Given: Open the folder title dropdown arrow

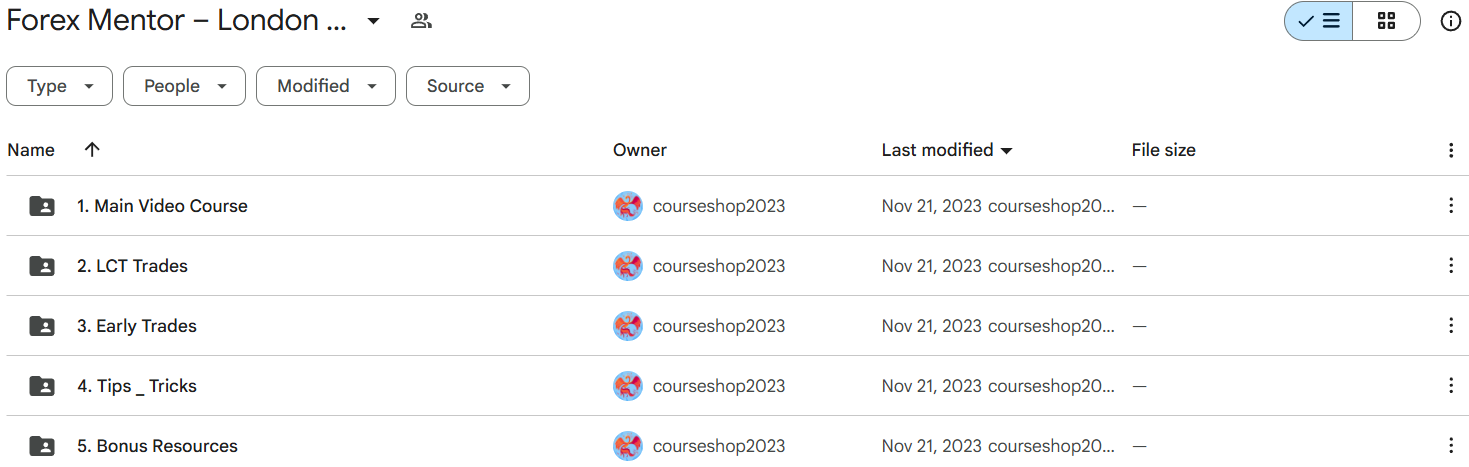Looking at the screenshot, I should pyautogui.click(x=373, y=21).
